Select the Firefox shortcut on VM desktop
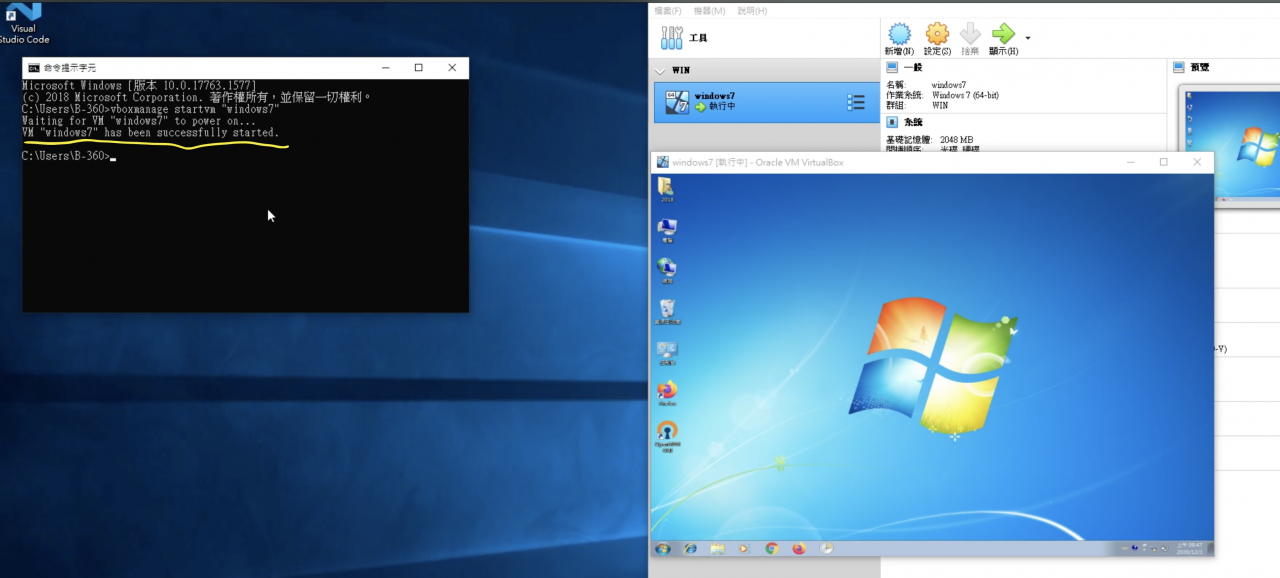 click(667, 393)
